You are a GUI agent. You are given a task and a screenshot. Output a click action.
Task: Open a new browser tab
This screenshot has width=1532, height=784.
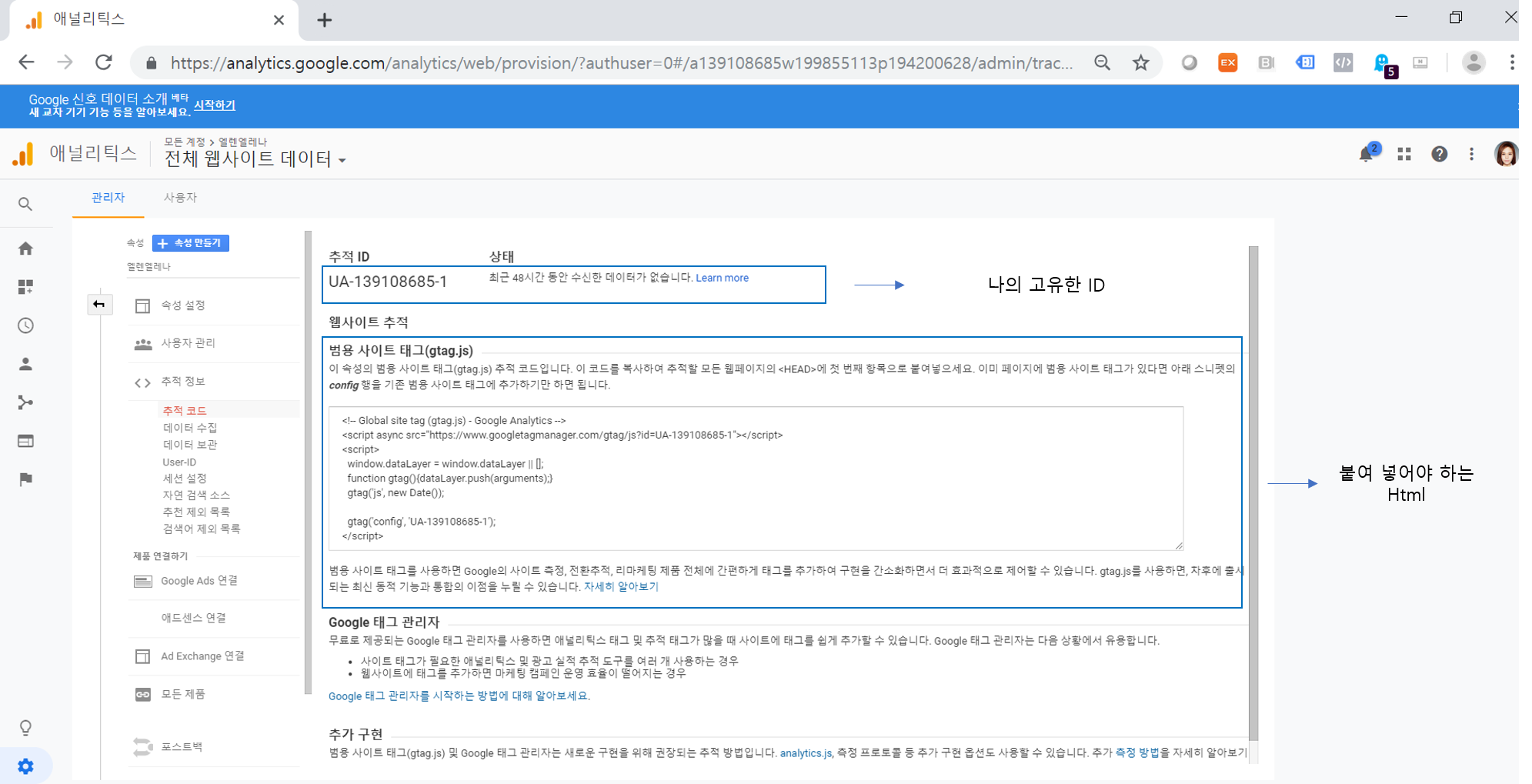point(325,20)
